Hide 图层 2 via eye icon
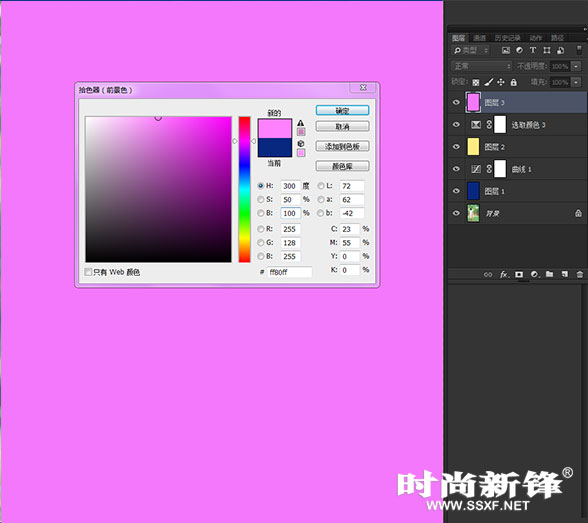The image size is (588, 523). click(456, 147)
